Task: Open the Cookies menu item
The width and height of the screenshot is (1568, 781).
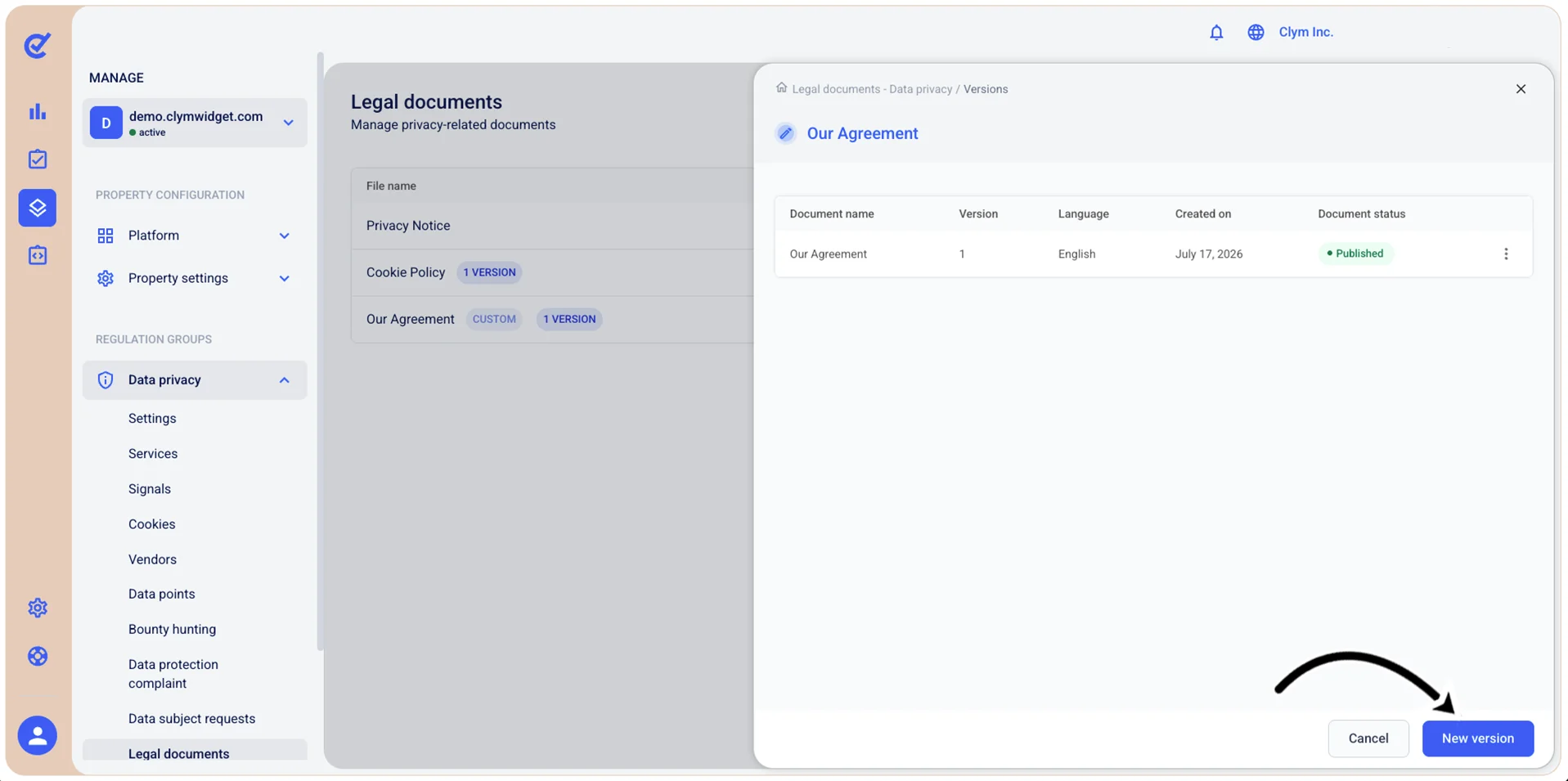Action: 152,523
